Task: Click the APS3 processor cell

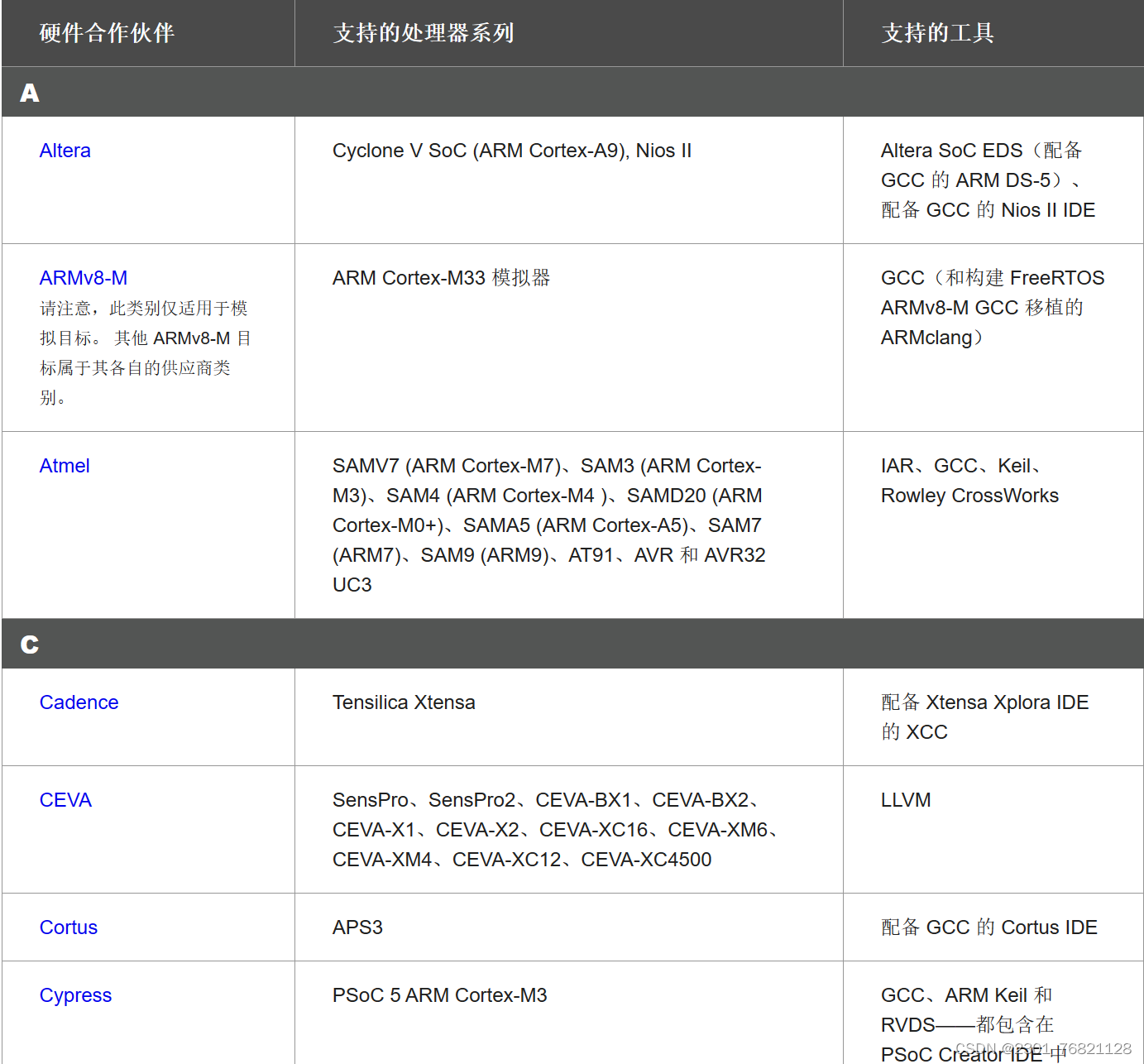Action: [357, 927]
